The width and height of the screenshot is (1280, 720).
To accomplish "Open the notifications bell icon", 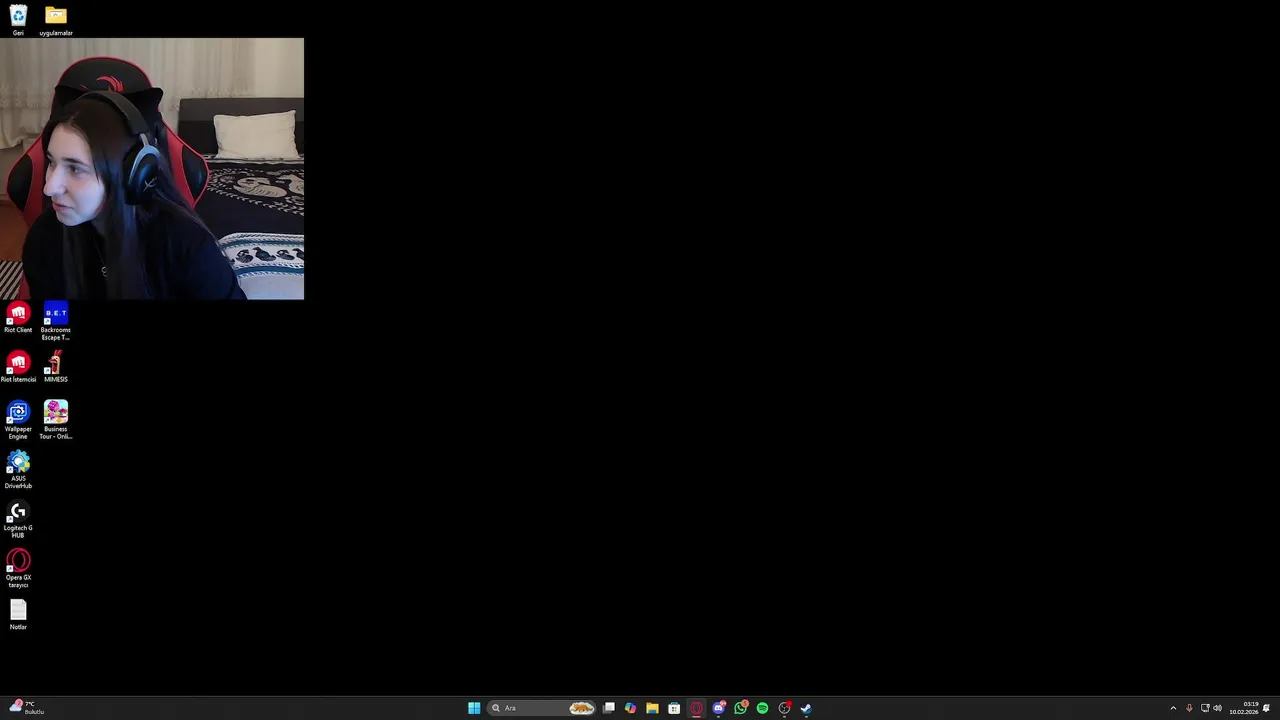I will click(x=1266, y=708).
